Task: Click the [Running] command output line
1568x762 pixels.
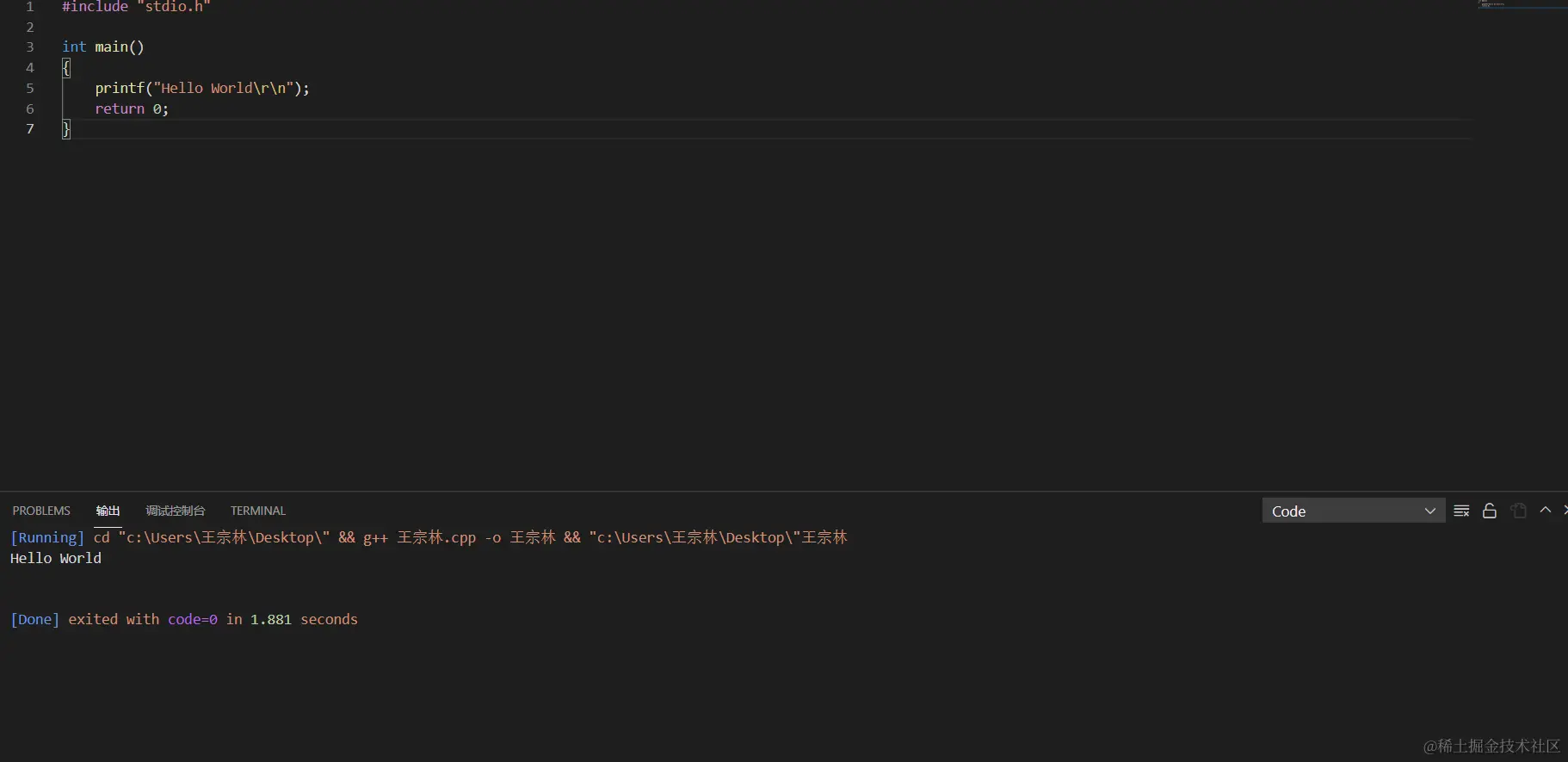Action: [429, 537]
